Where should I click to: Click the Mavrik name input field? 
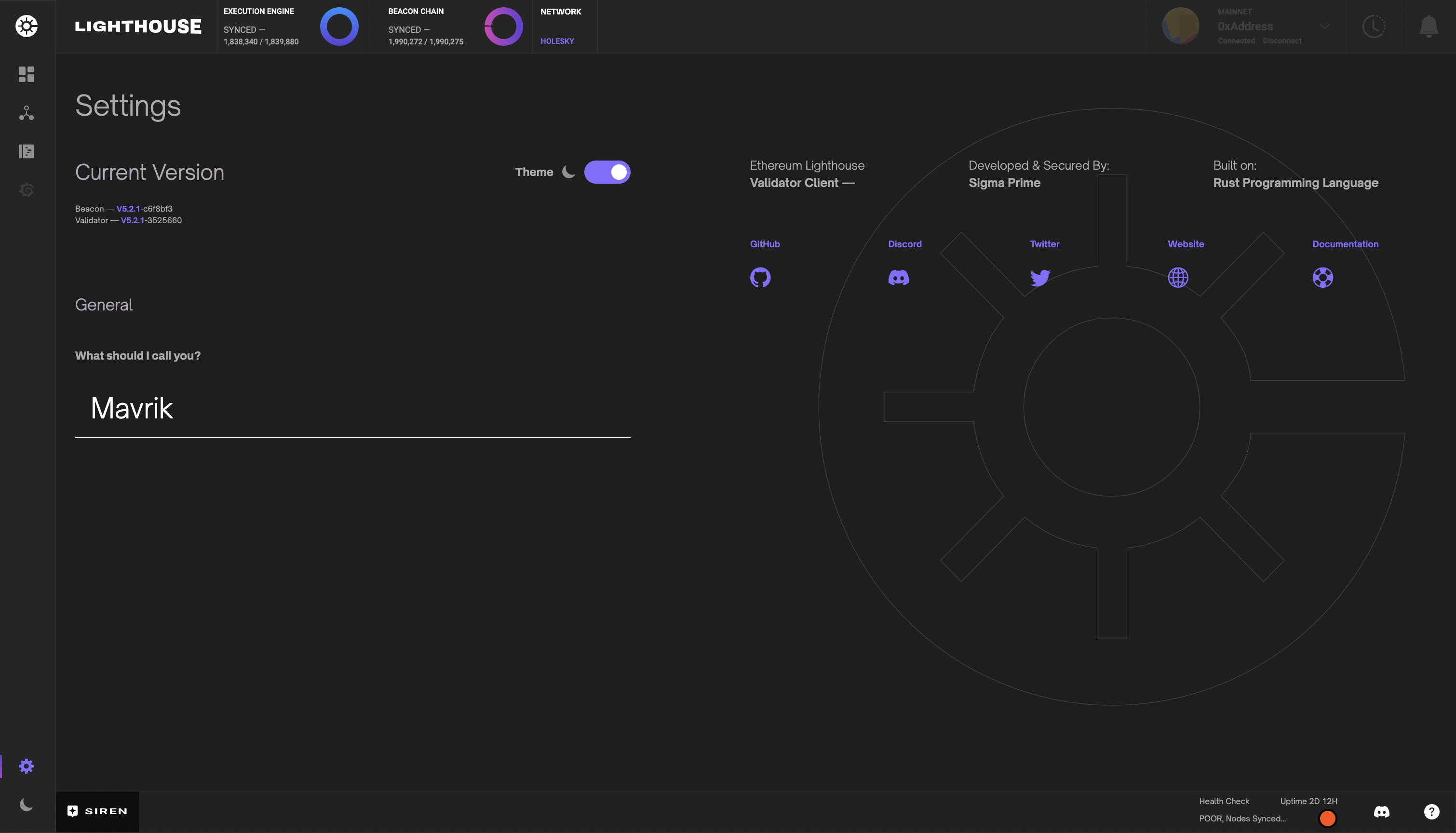[352, 409]
